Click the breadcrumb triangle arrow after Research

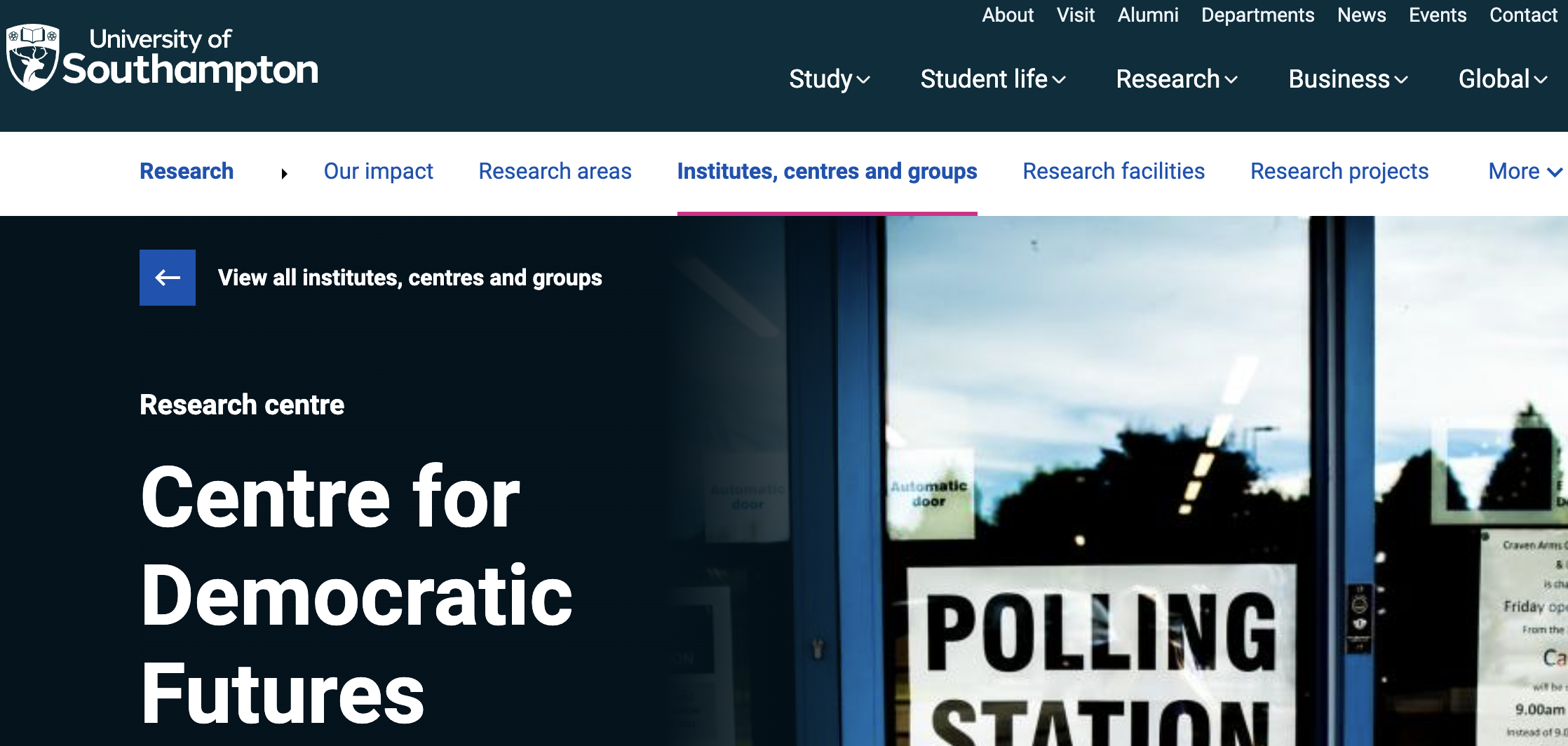tap(284, 173)
